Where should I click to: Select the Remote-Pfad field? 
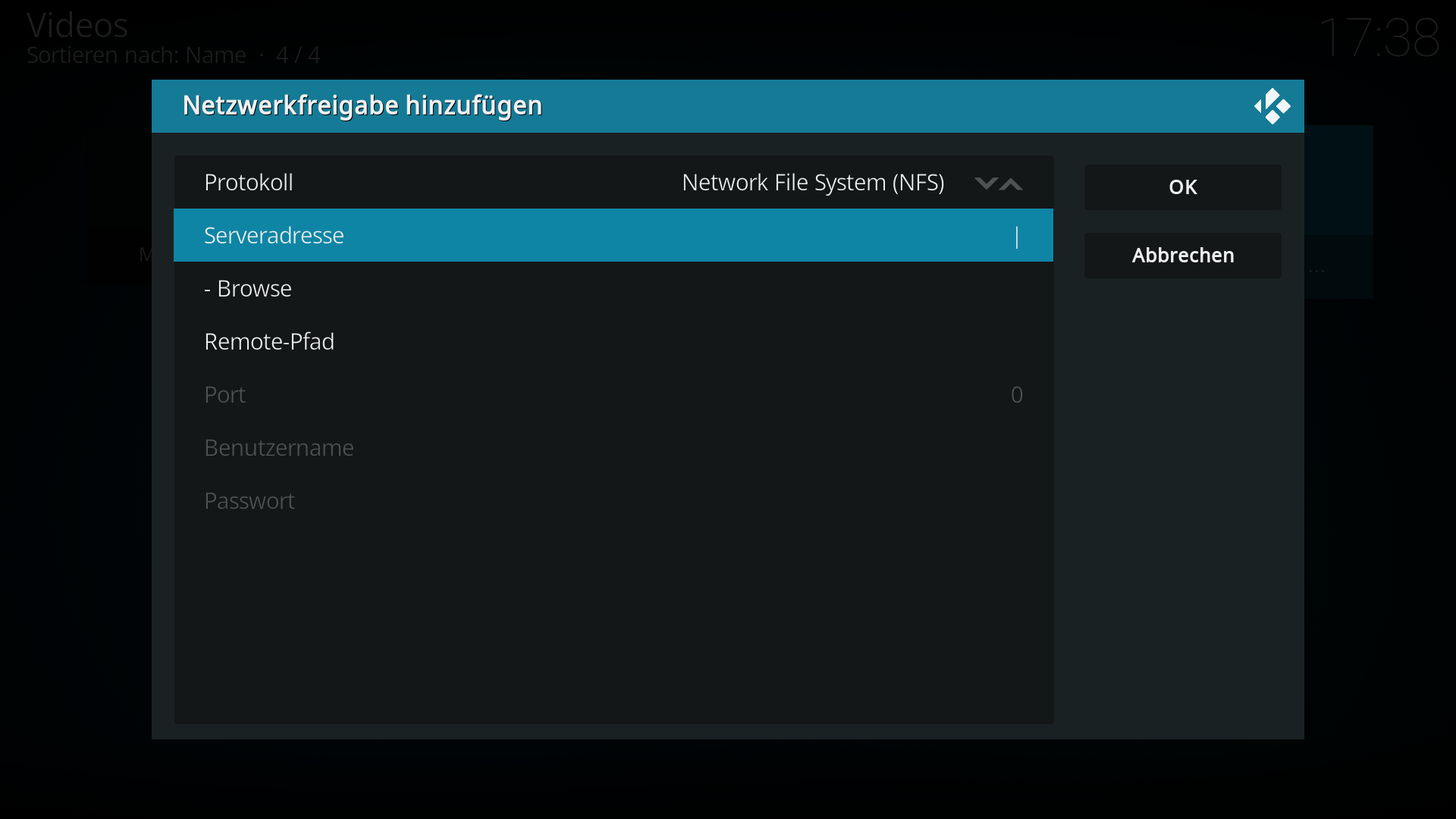pos(613,341)
